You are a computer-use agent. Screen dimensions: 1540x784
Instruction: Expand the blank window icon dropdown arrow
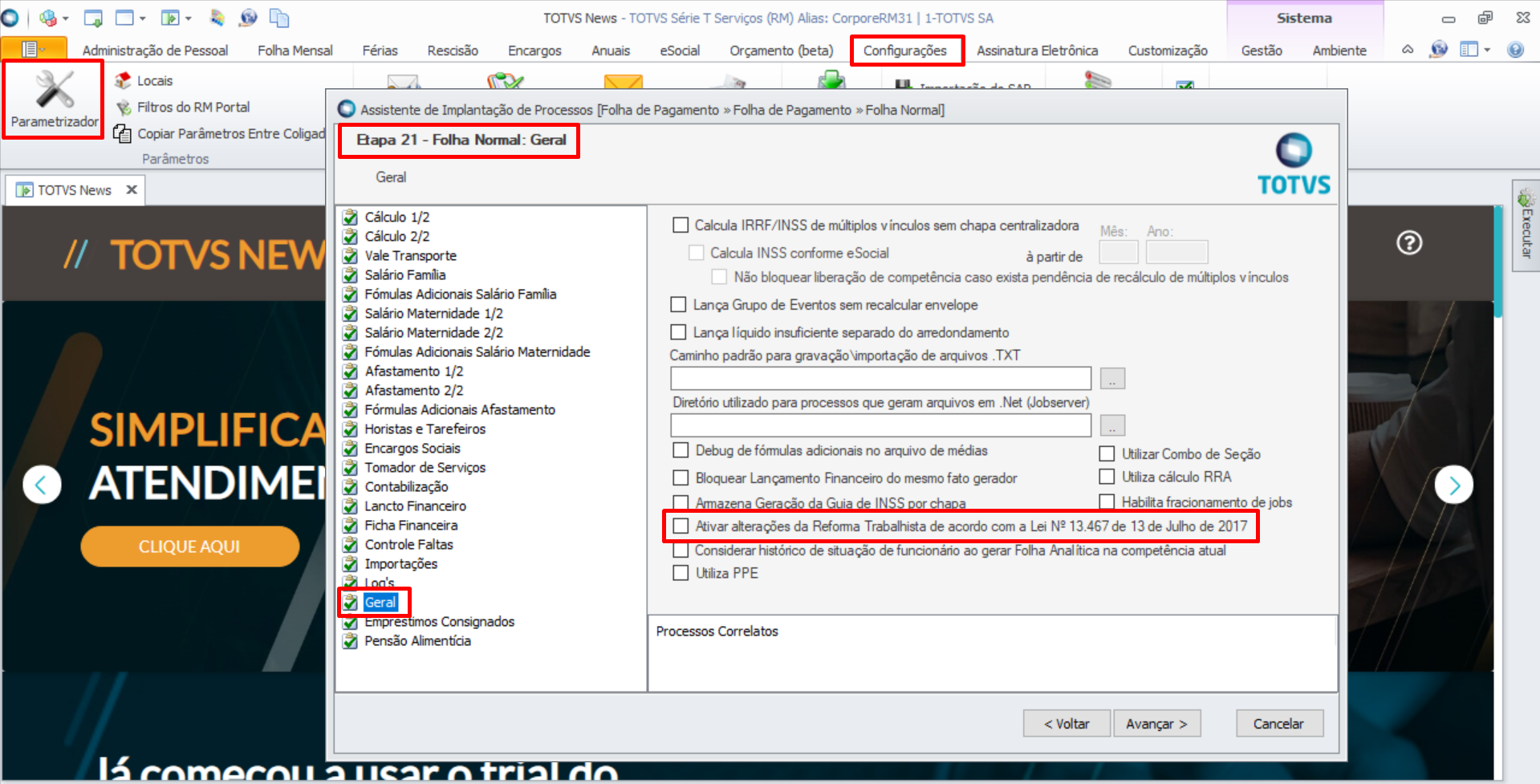pos(143,18)
